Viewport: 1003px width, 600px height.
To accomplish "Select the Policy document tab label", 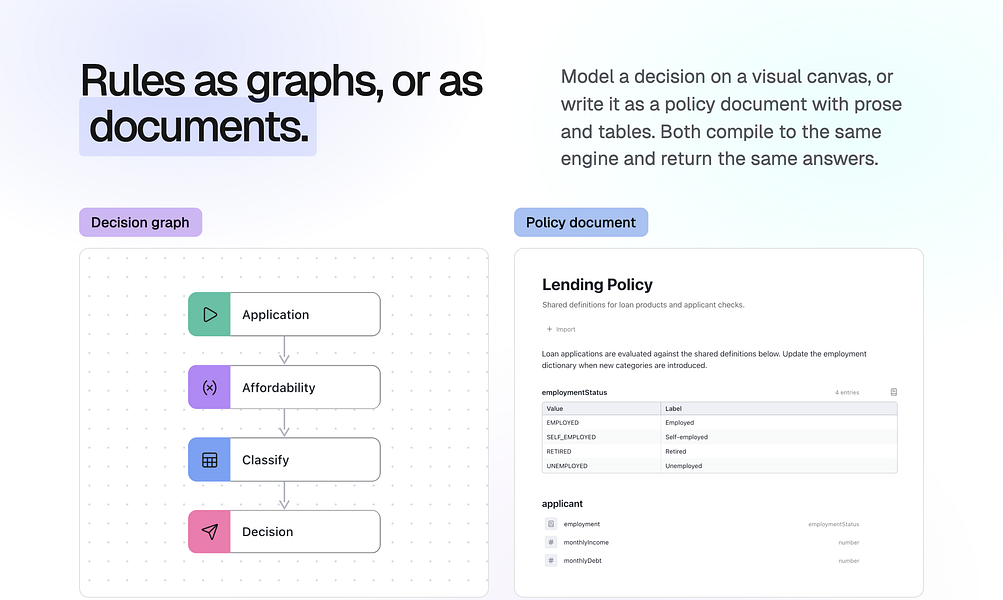I will 581,223.
